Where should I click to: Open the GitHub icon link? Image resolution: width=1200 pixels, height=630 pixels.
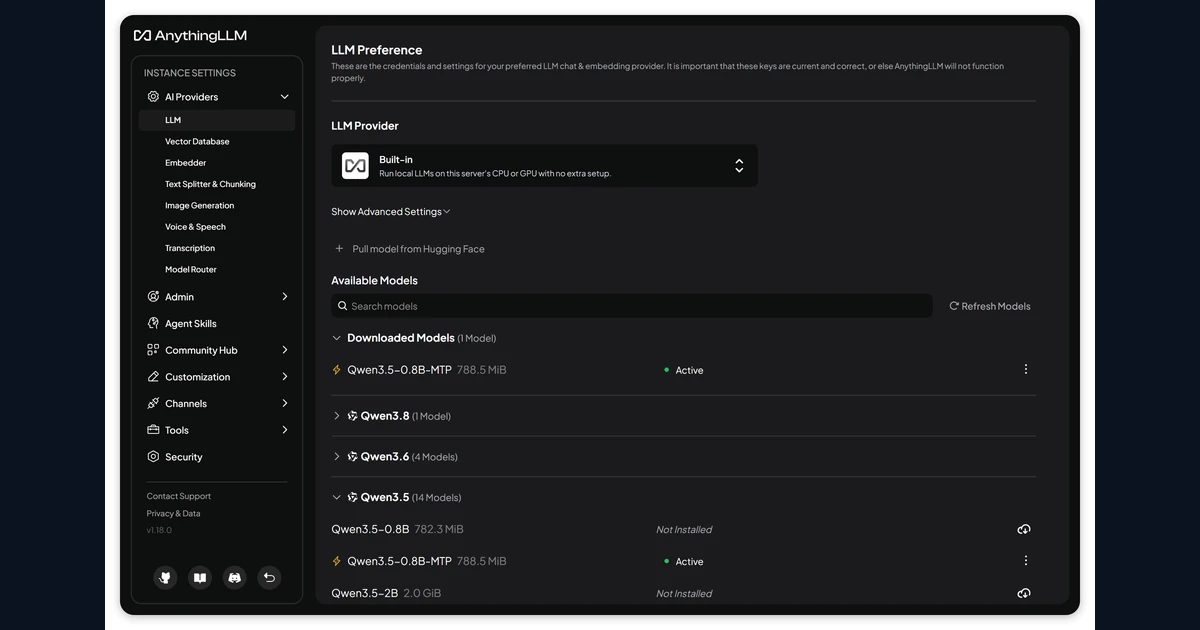[166, 577]
